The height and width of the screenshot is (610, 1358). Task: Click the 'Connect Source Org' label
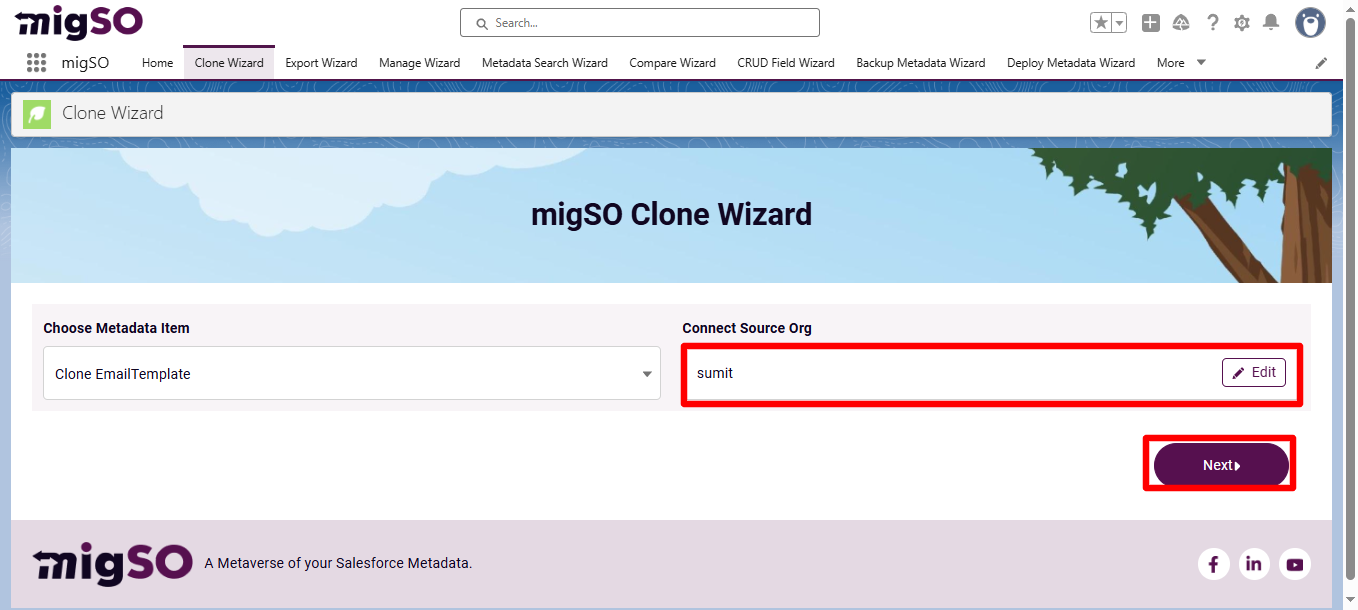pos(747,328)
